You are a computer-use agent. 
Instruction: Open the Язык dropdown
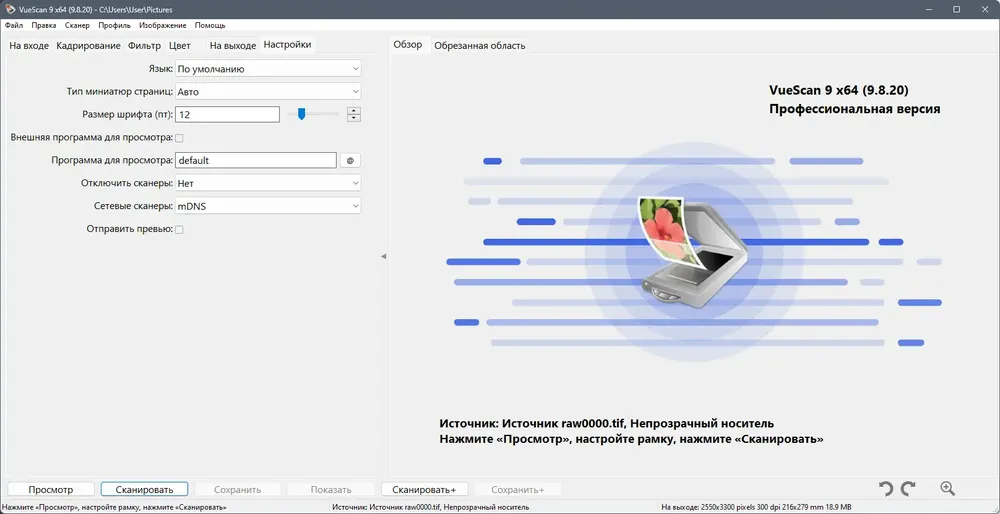[x=268, y=69]
